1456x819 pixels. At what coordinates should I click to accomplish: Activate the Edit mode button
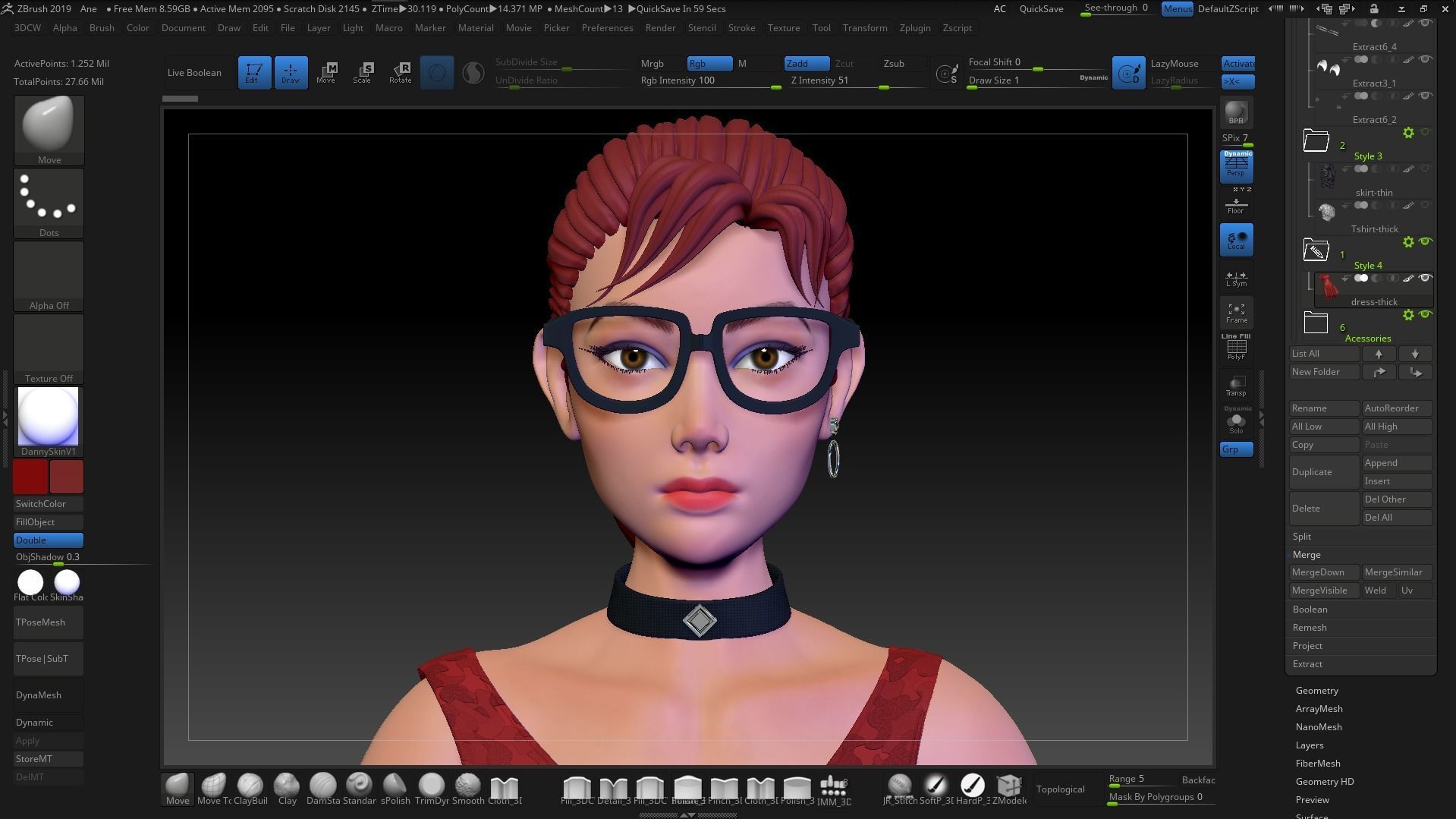pos(254,73)
